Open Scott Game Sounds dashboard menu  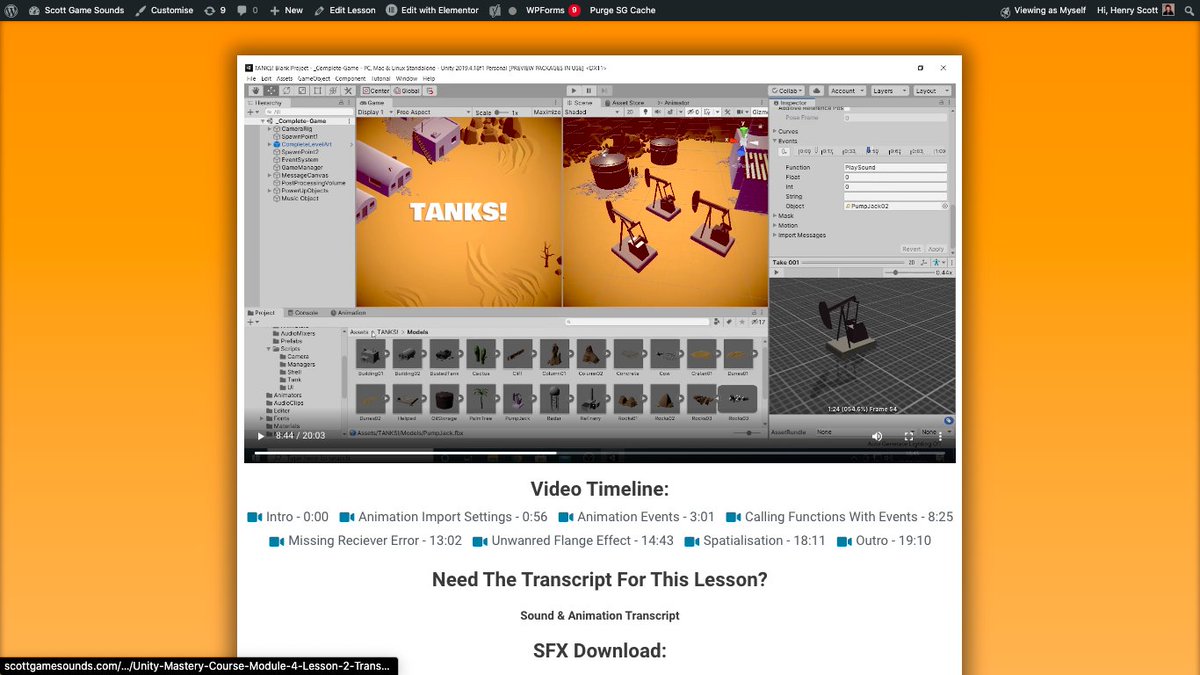[77, 10]
